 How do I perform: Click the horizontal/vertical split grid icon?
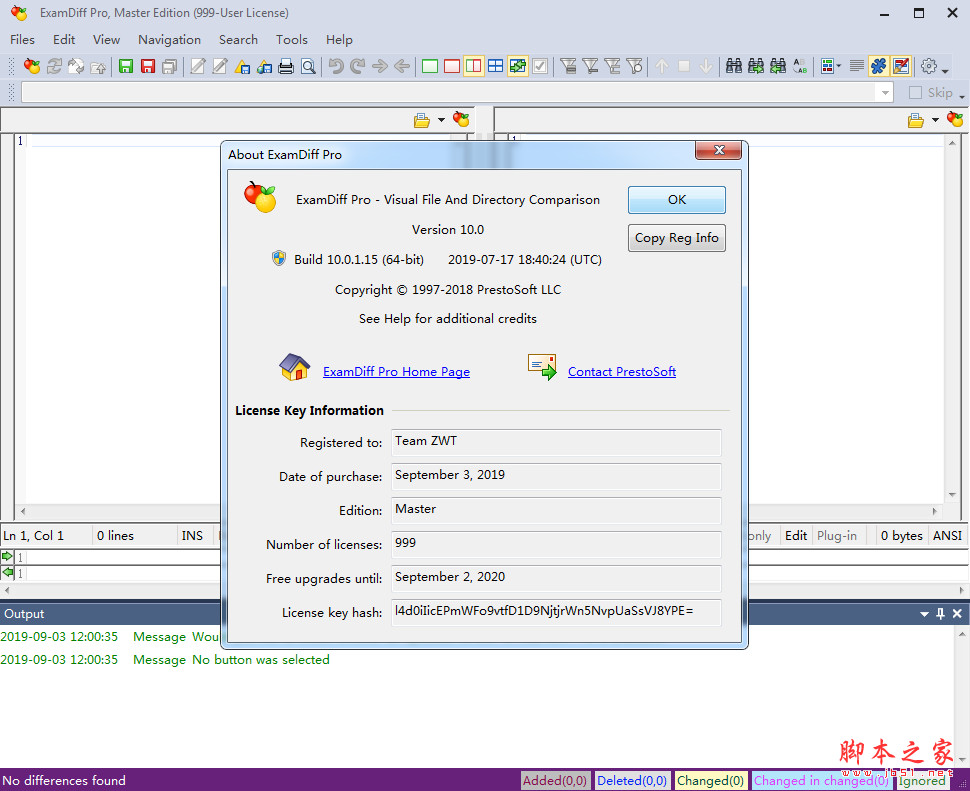(x=496, y=66)
